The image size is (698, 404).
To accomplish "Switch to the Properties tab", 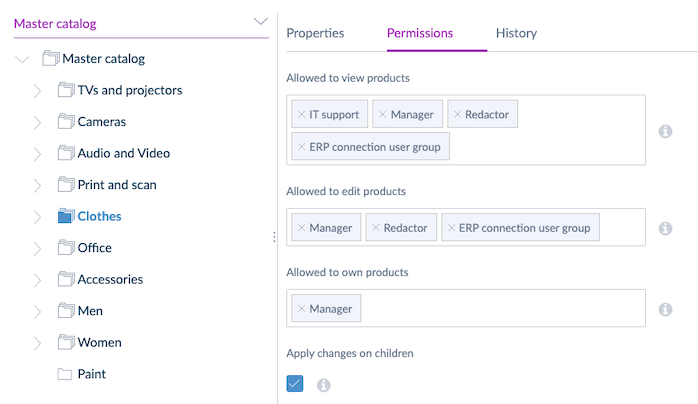I will pyautogui.click(x=315, y=33).
